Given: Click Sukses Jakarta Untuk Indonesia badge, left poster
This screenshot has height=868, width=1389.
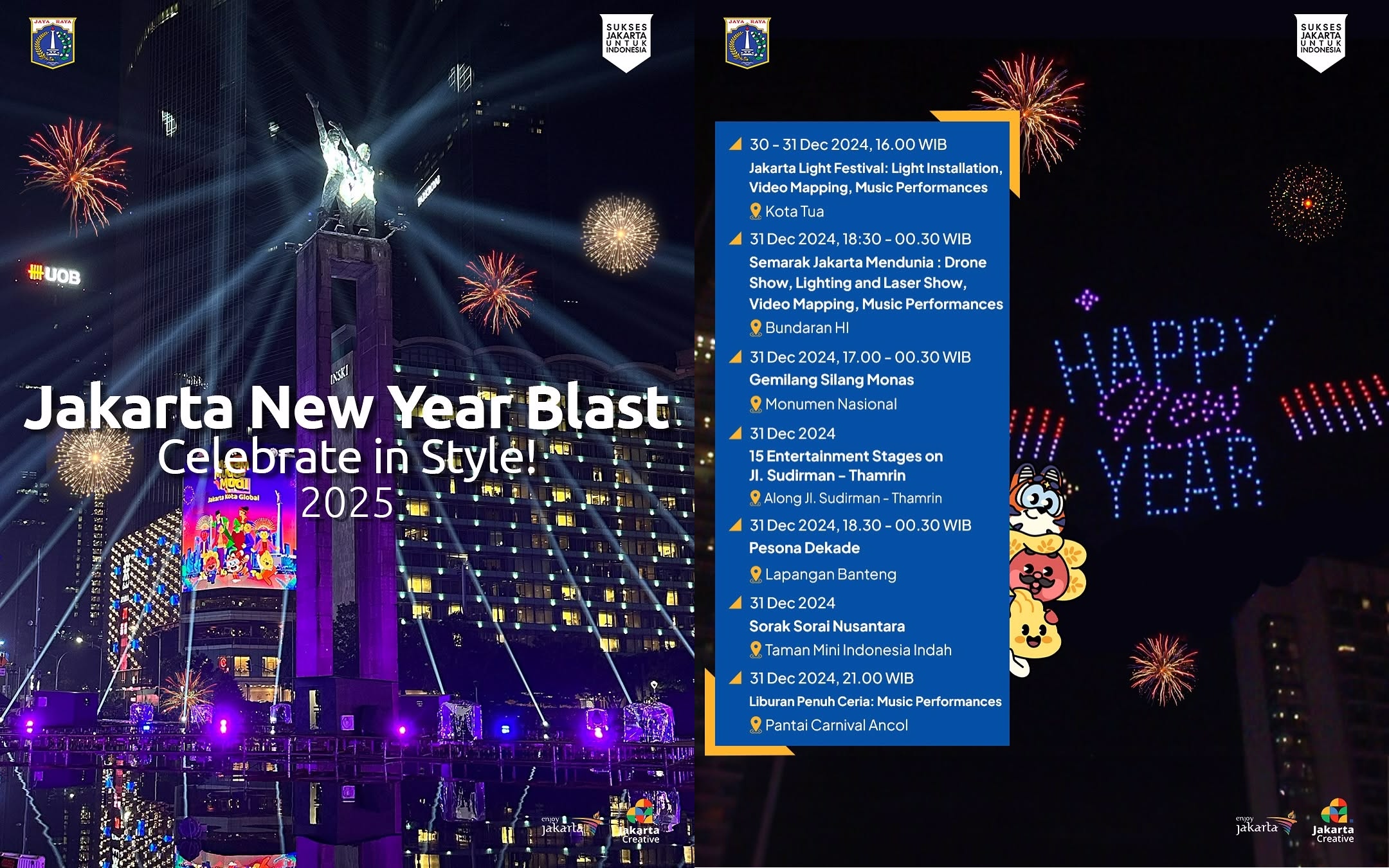Looking at the screenshot, I should tap(626, 43).
